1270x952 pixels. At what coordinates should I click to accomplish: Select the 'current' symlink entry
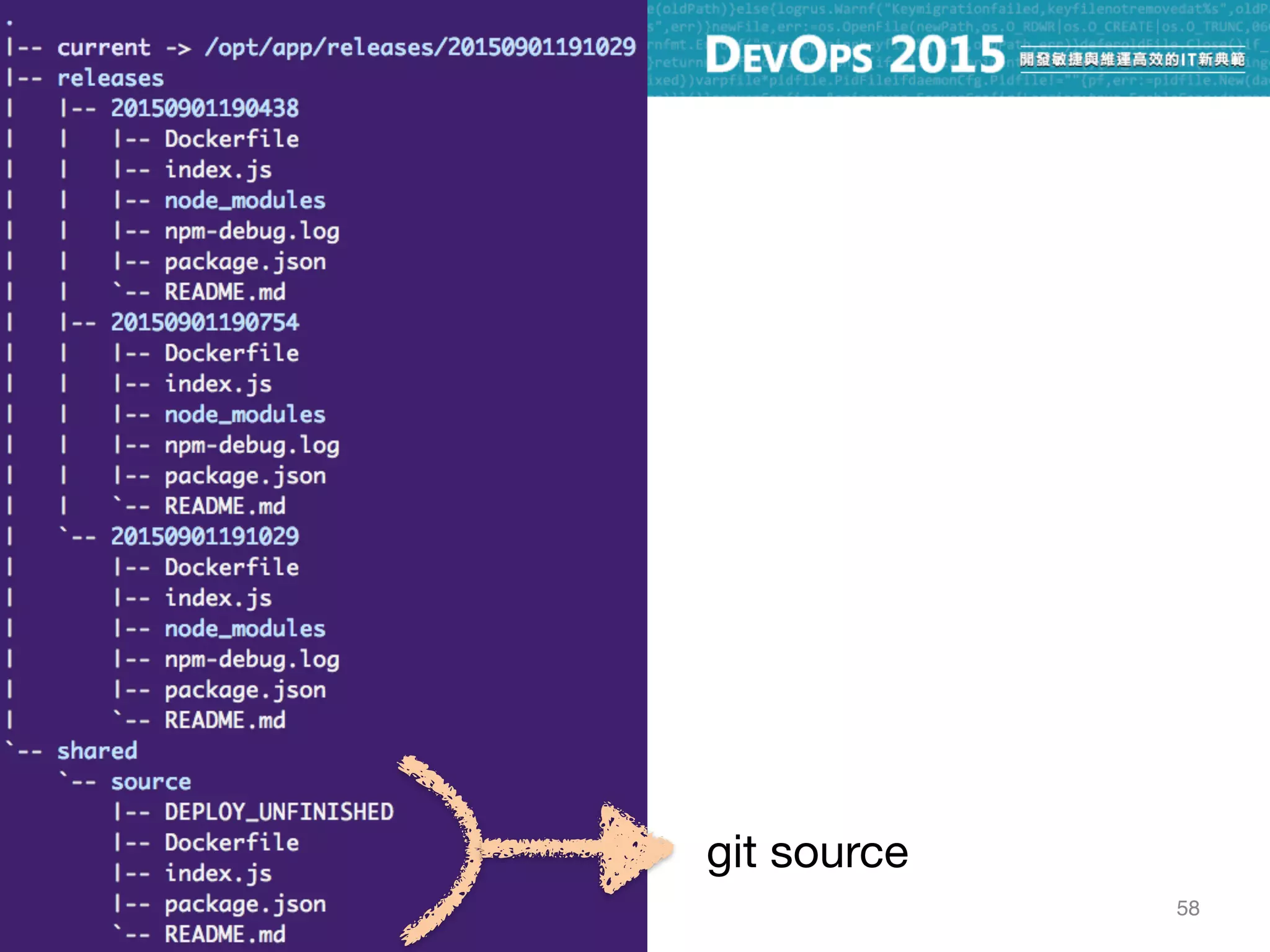tap(104, 48)
